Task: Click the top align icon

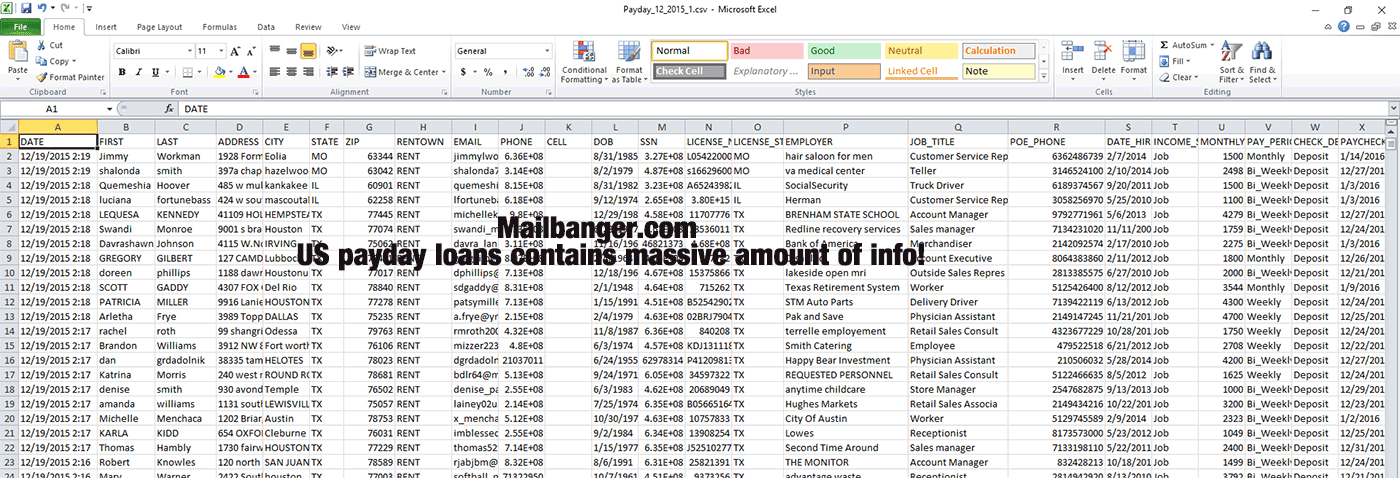Action: click(274, 51)
